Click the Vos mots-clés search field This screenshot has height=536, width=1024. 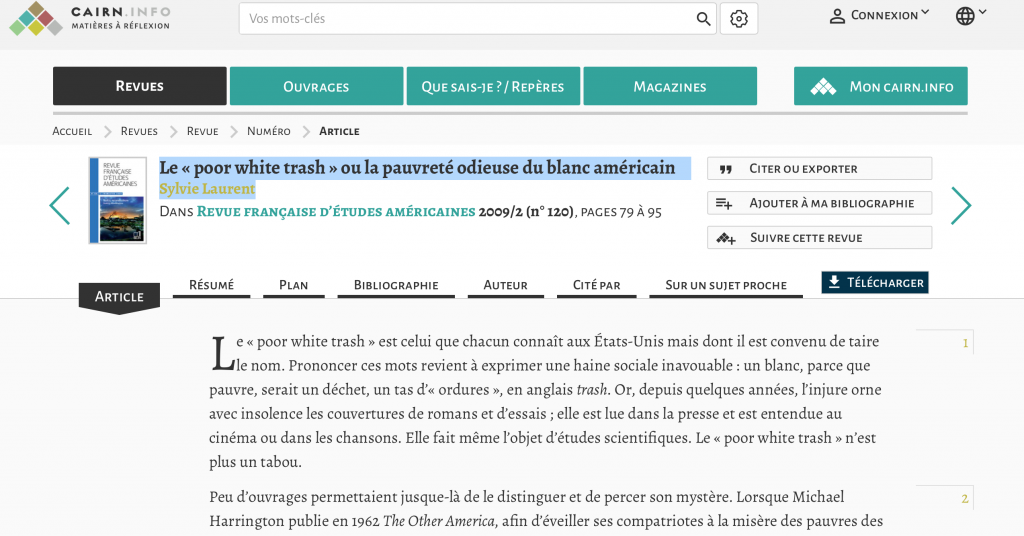(465, 19)
